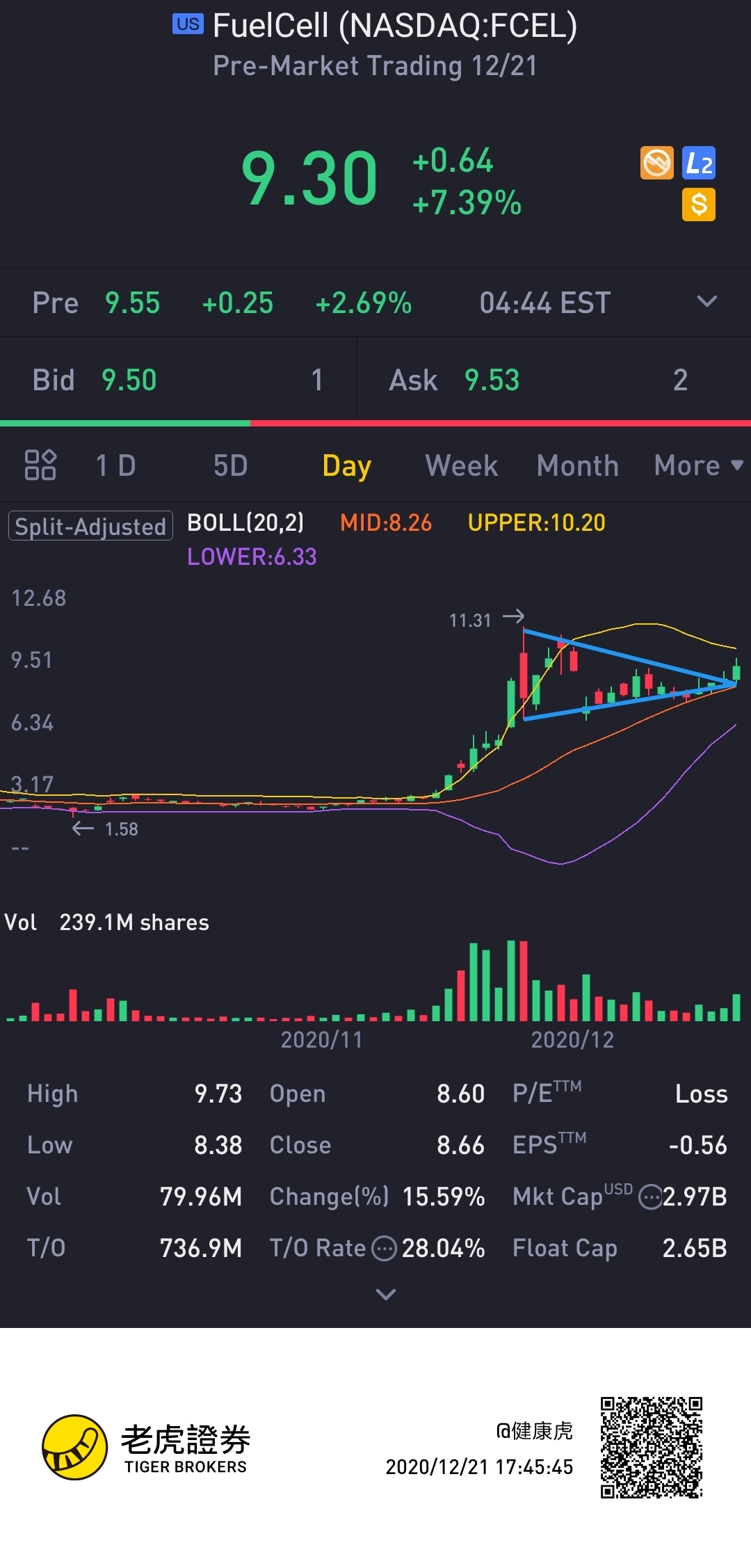Tap the last price 9.30
Viewport: 751px width, 1568px height.
[x=309, y=179]
